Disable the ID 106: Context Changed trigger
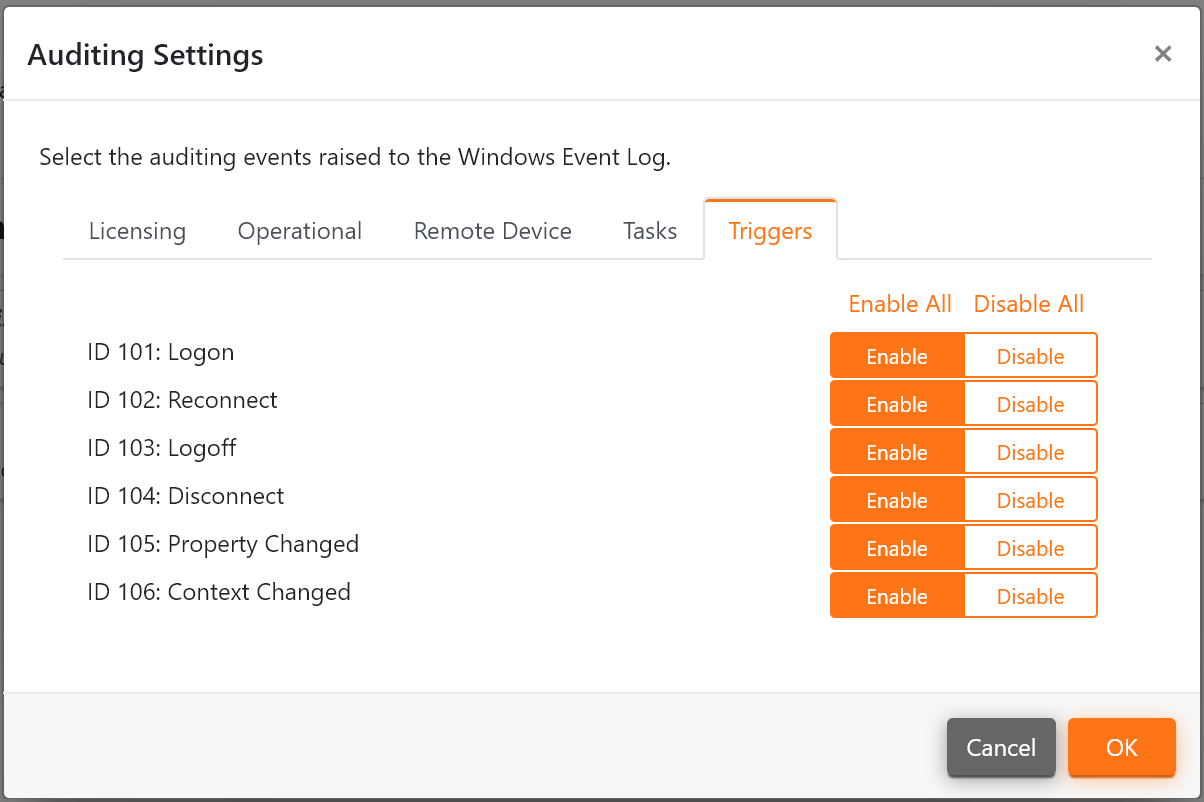1204x802 pixels. (x=1030, y=595)
